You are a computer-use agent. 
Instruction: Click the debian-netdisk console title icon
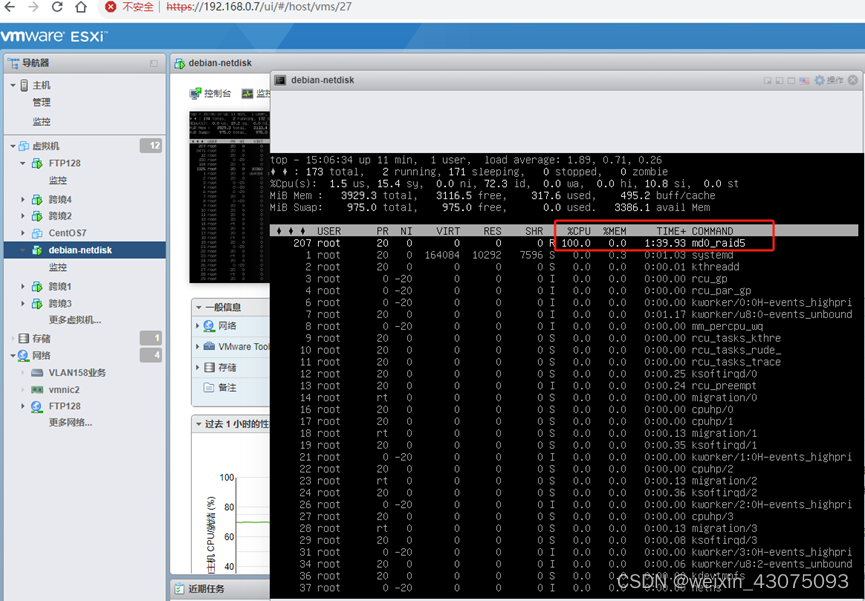point(280,80)
